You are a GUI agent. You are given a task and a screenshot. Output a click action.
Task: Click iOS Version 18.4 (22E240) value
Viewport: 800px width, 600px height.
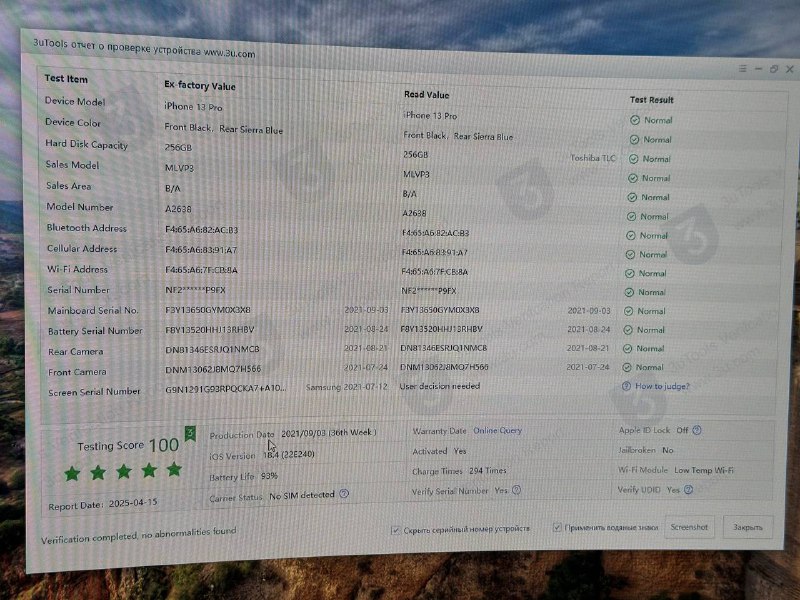click(x=289, y=454)
